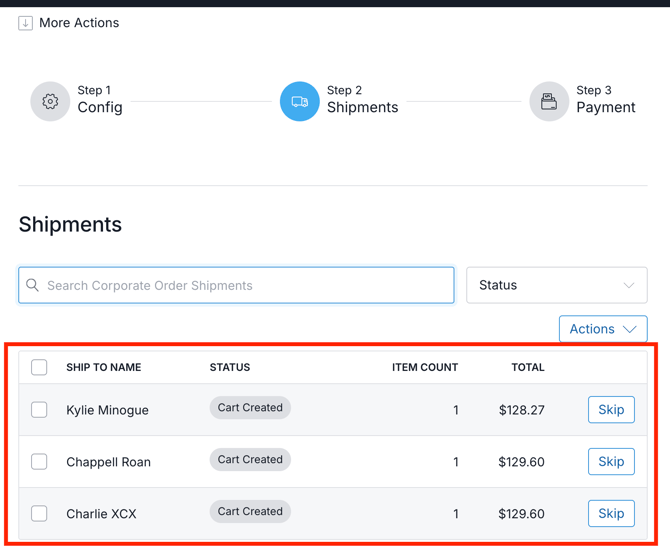Screen dimensions: 670x551
Task: Click the More Actions down-arrow icon
Action: coord(26,23)
